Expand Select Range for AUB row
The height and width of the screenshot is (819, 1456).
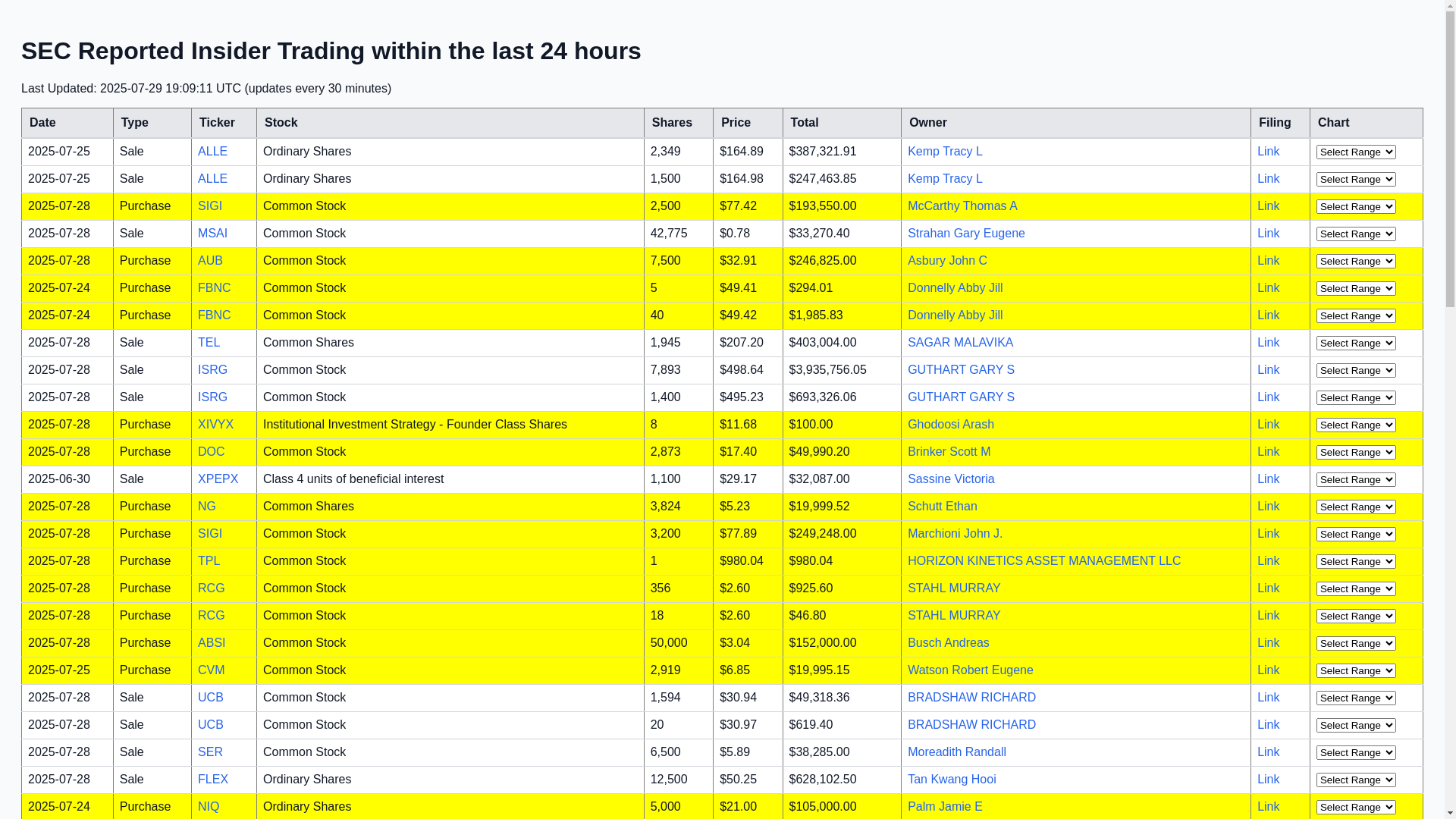[1356, 261]
